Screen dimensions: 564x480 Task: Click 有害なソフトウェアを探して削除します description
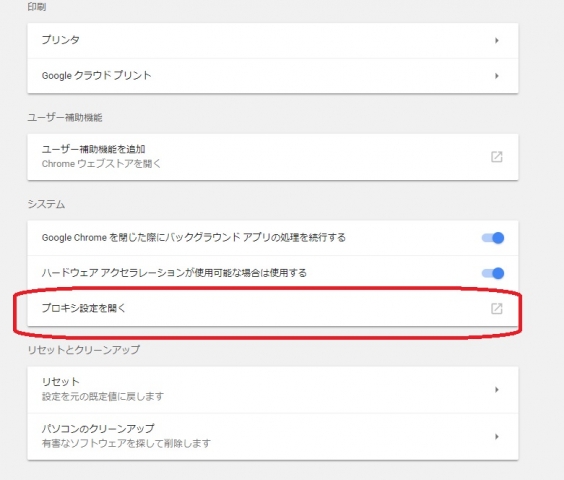tap(126, 443)
